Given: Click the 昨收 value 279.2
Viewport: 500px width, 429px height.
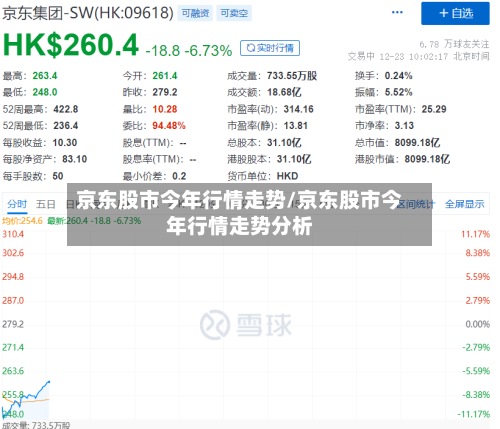Looking at the screenshot, I should (165, 92).
